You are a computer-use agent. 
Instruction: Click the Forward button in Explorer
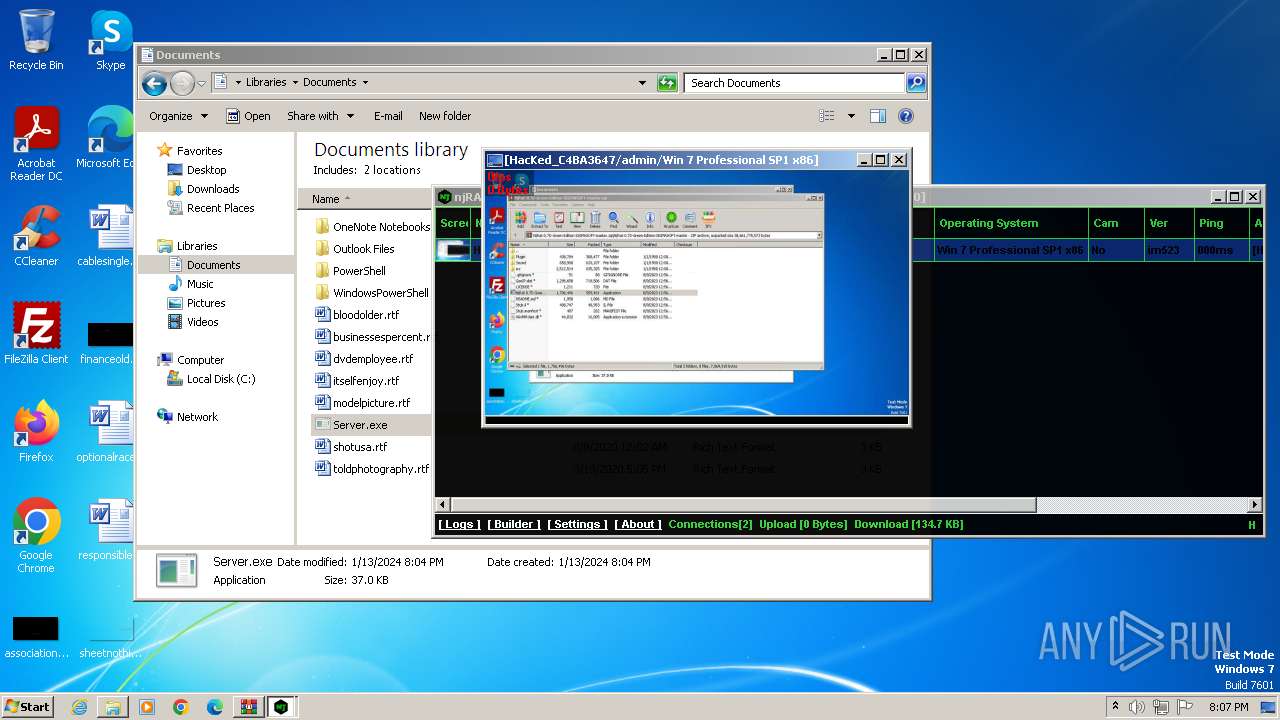pyautogui.click(x=182, y=83)
